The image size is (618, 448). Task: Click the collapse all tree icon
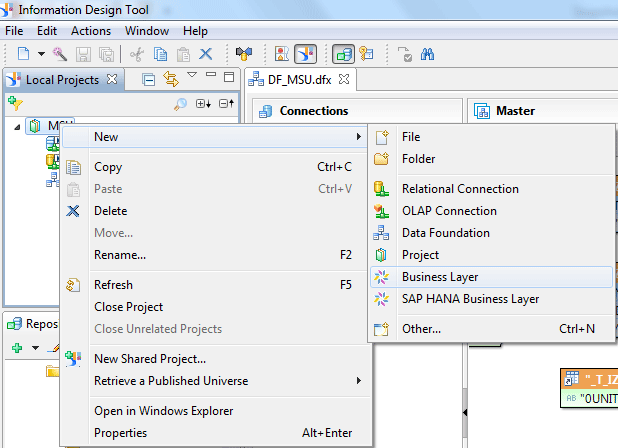(x=227, y=104)
